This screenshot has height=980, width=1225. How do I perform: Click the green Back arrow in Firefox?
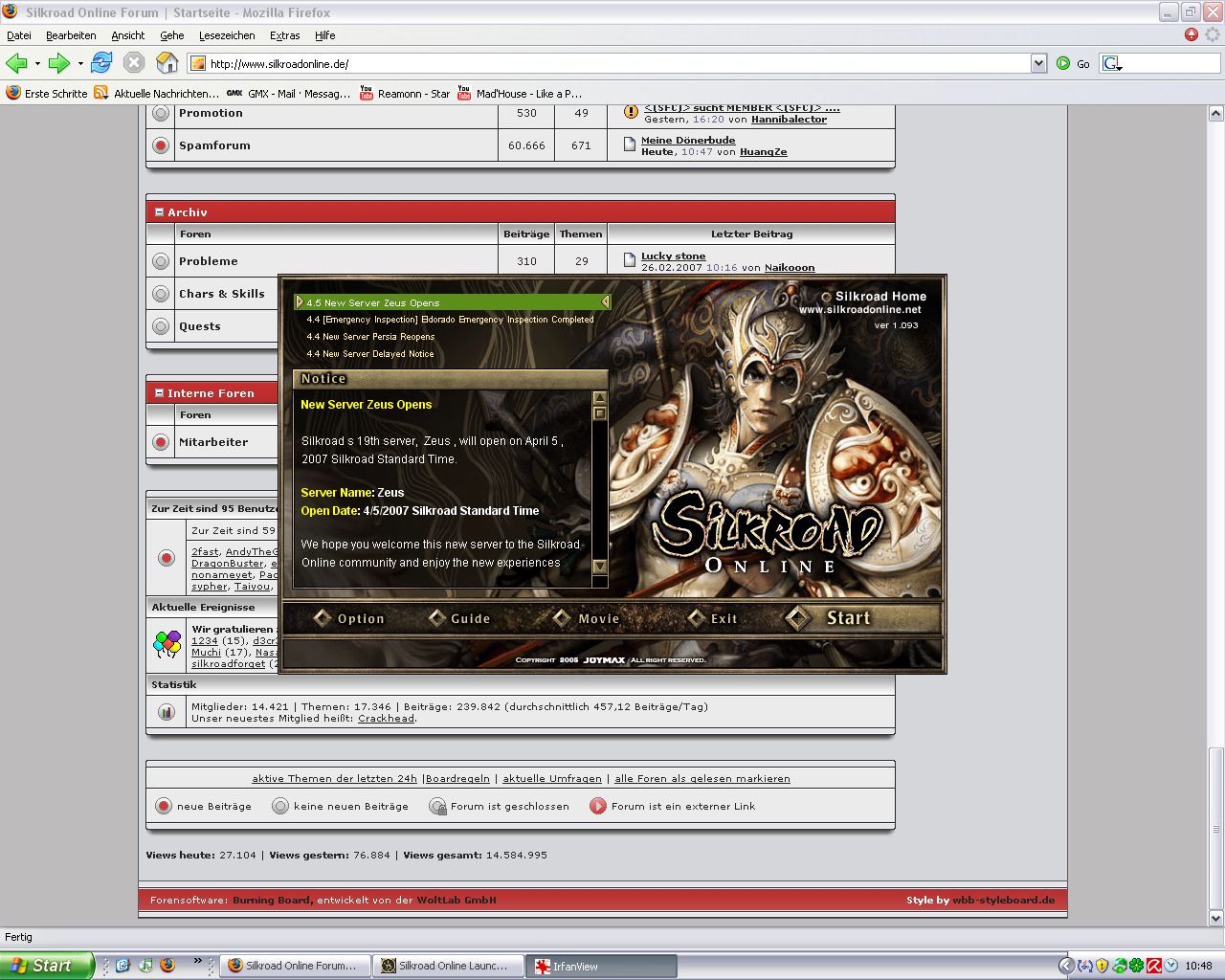point(16,63)
